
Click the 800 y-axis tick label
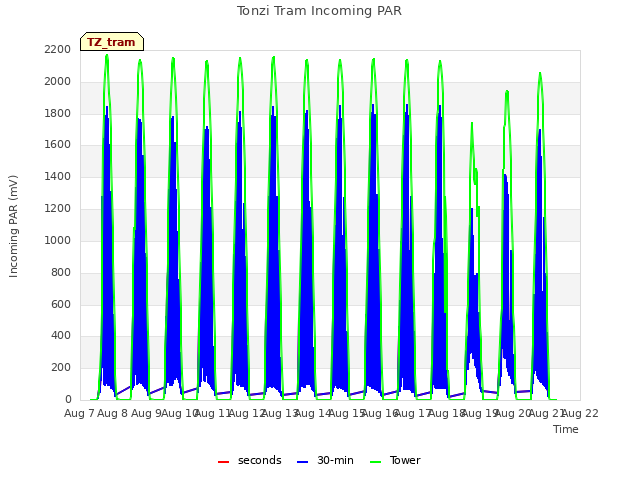pos(61,272)
